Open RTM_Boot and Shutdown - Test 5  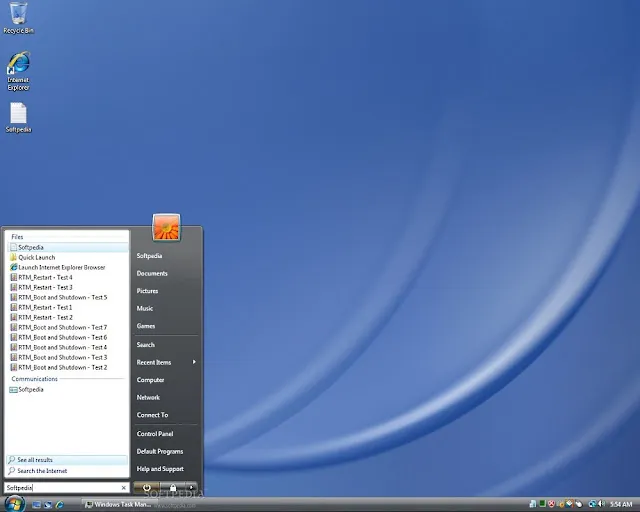click(x=68, y=297)
